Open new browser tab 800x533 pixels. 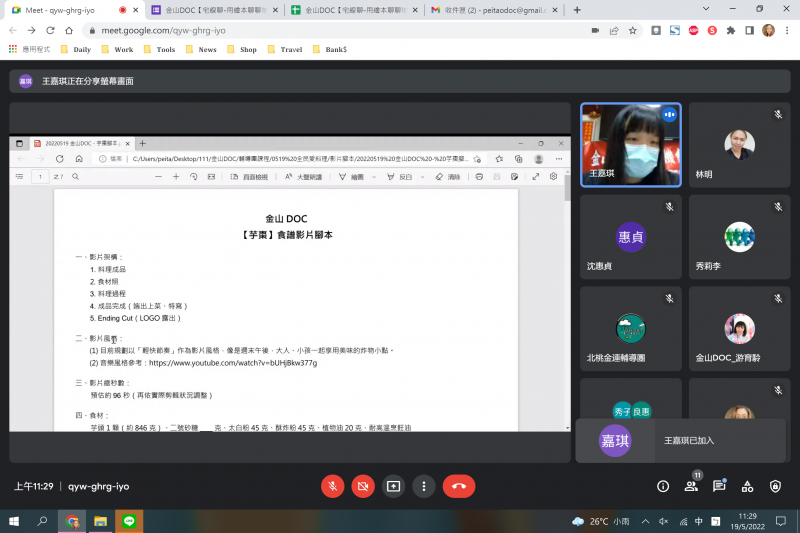click(x=577, y=10)
